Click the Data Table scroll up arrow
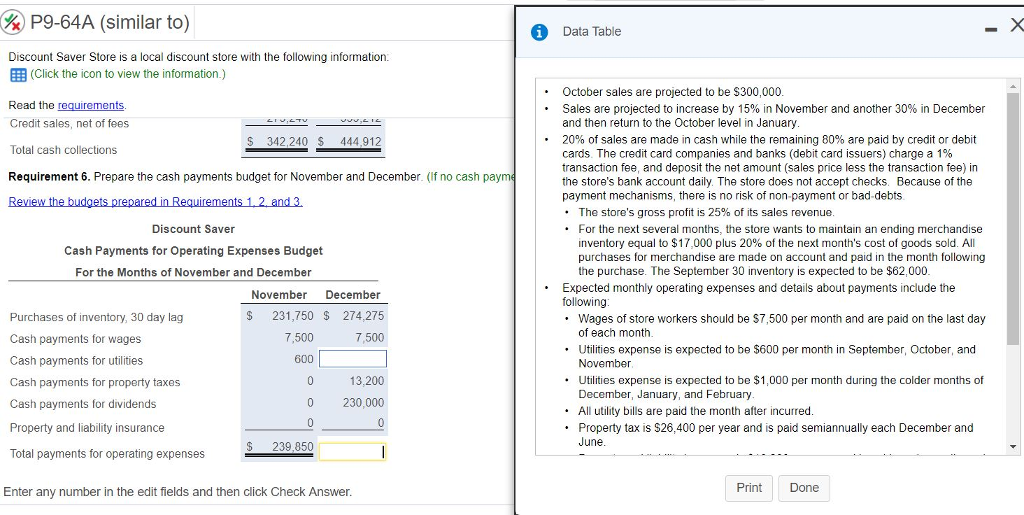1024x515 pixels. pos(1013,86)
